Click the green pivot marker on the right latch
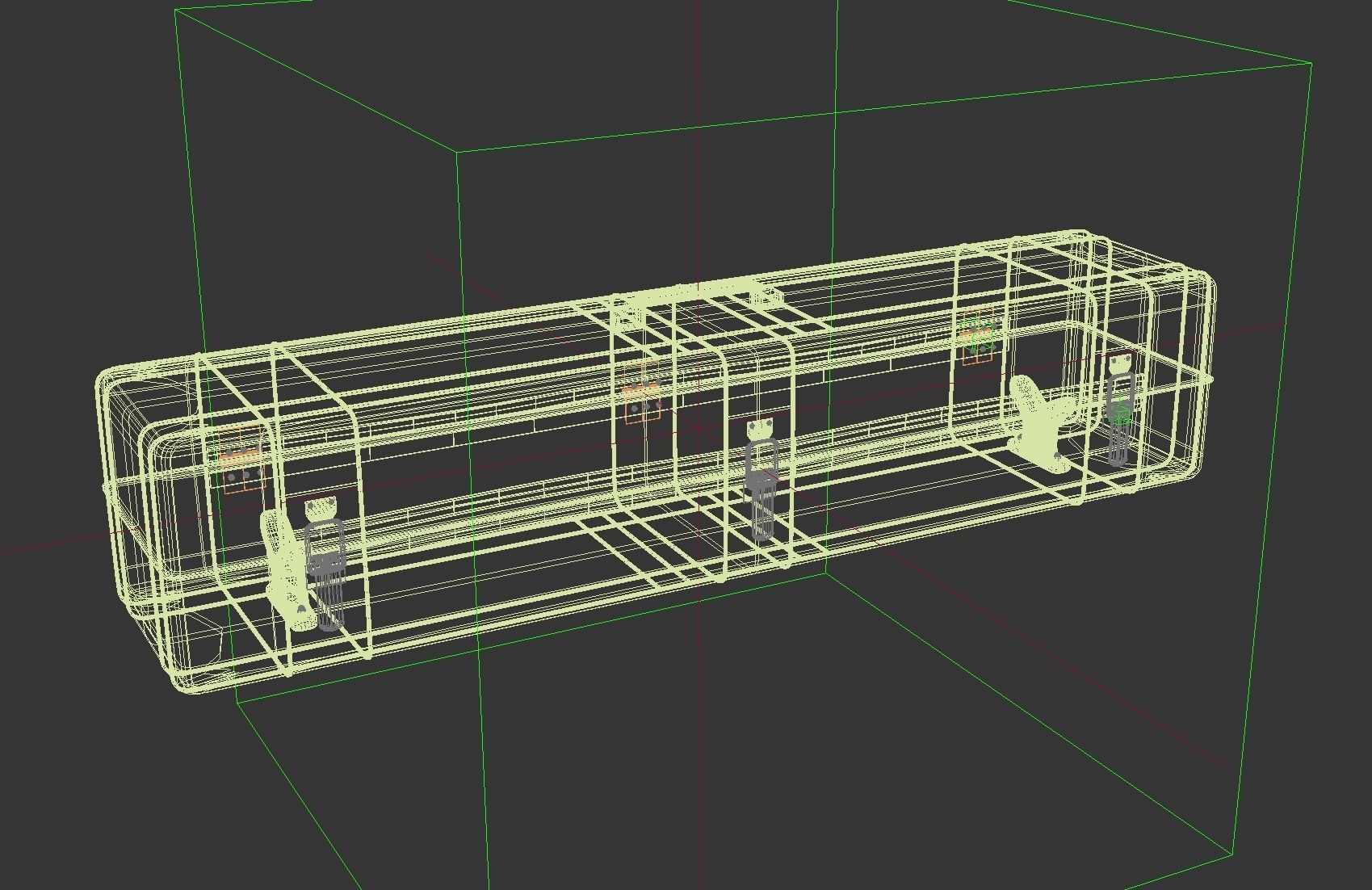The height and width of the screenshot is (890, 1372). click(x=1121, y=416)
